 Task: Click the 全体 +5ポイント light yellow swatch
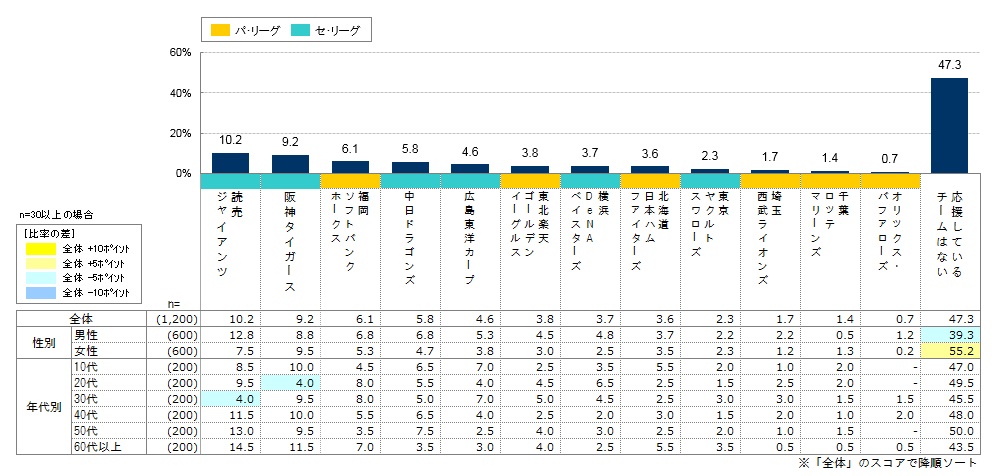coord(43,264)
